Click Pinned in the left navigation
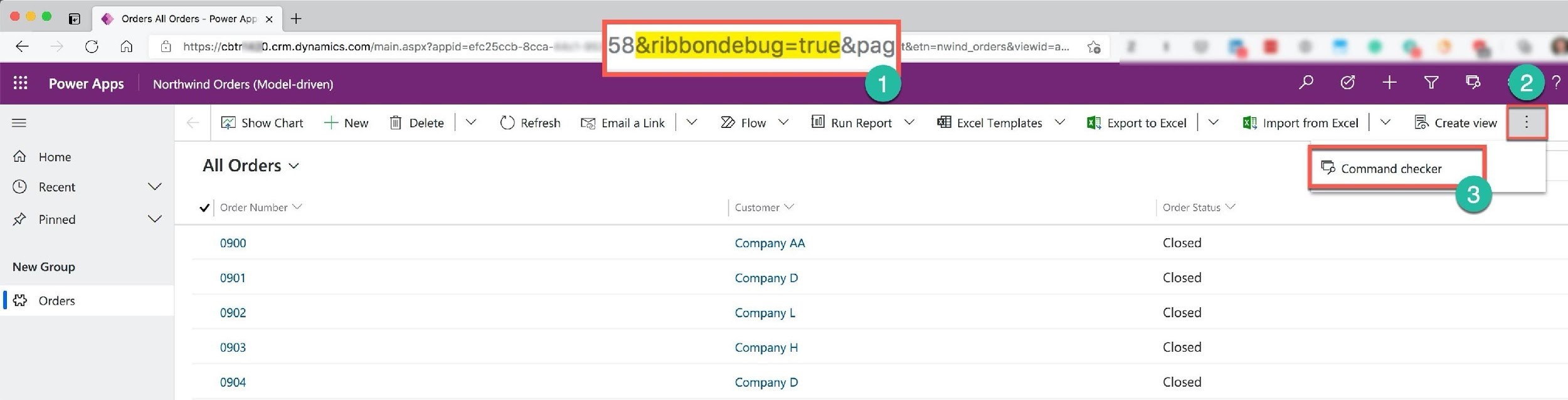Screen dimensions: 1568x400 click(57, 219)
